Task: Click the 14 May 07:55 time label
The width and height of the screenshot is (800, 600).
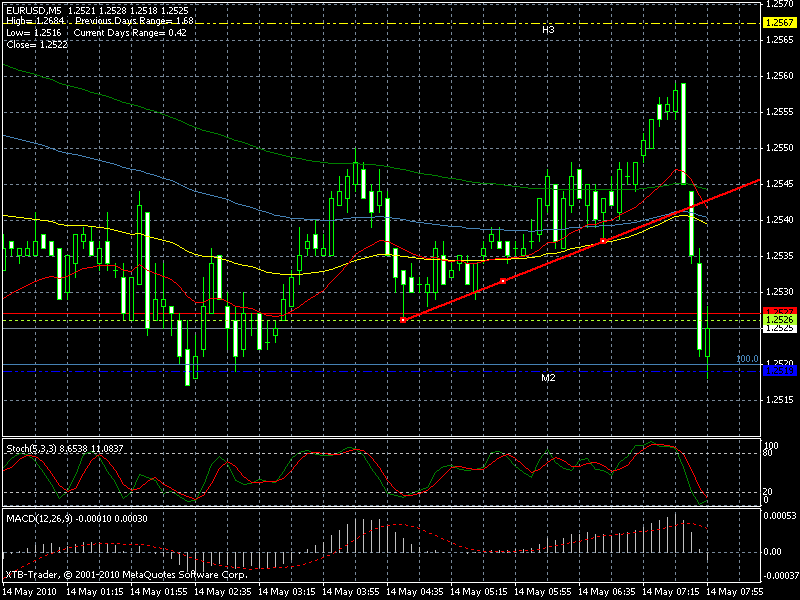Action: click(x=735, y=592)
